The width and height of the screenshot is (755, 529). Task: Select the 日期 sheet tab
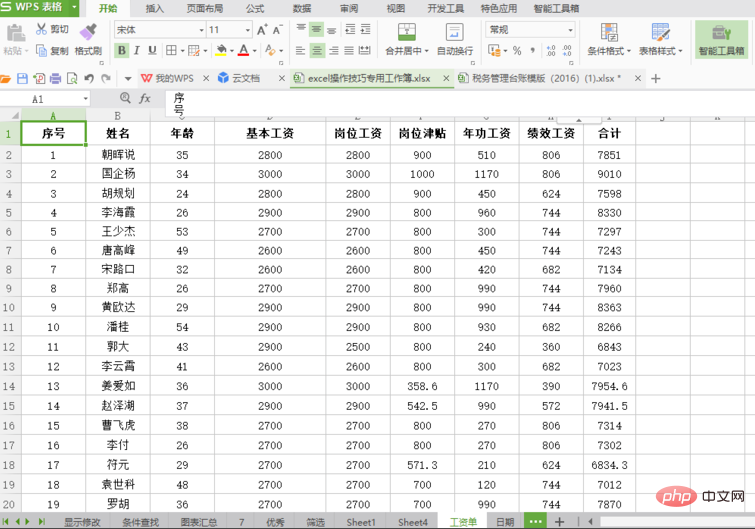(x=505, y=522)
